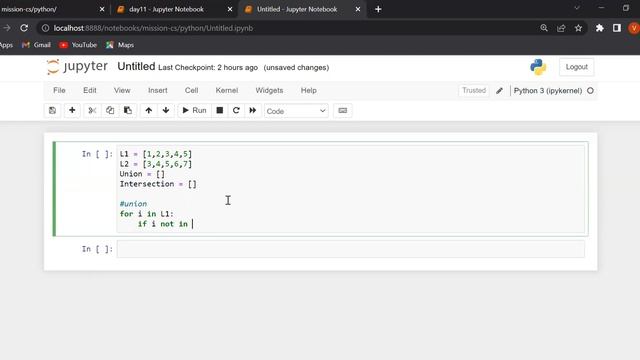Paste cells below icon
This screenshot has height=360, width=640.
(128, 111)
